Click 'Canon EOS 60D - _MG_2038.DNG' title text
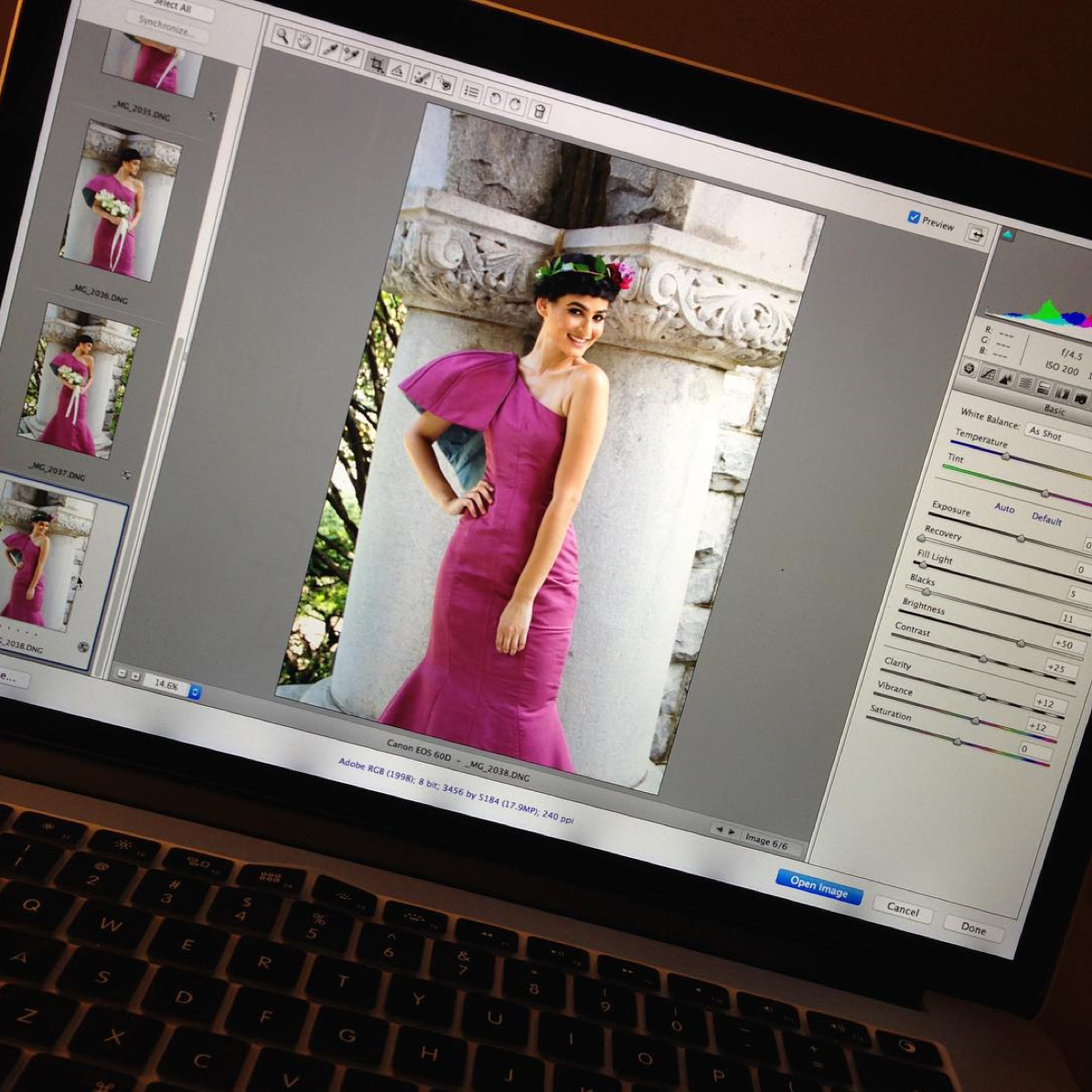This screenshot has height=1092, width=1092. coord(457,759)
